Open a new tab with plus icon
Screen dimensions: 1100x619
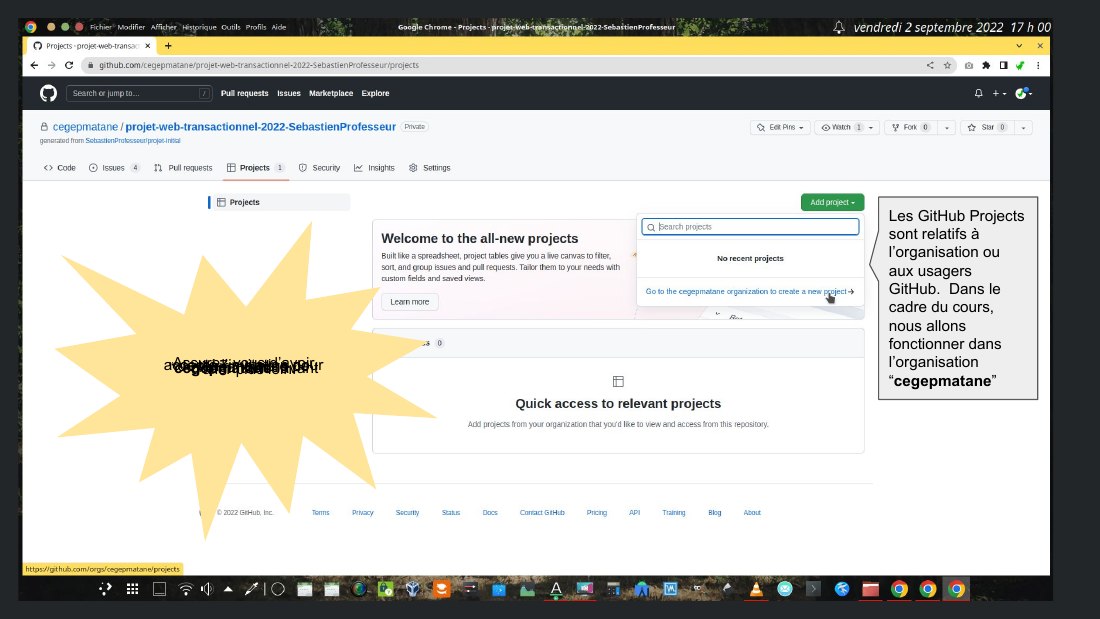pos(168,46)
